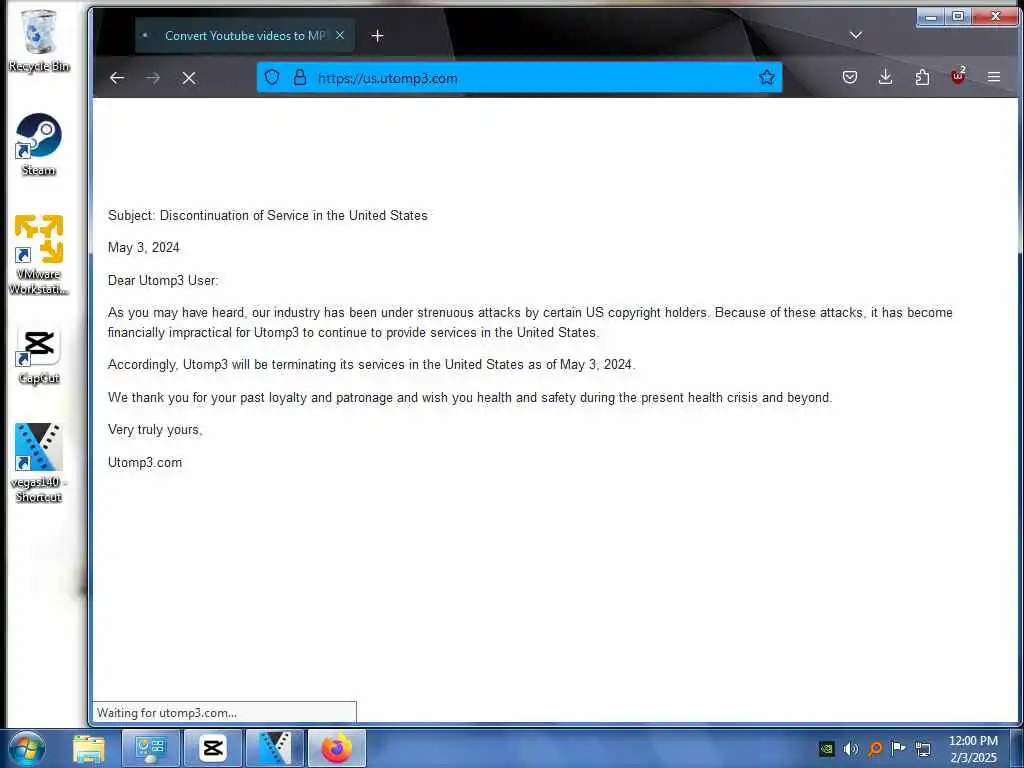Bookmark this page with the star icon

point(767,77)
